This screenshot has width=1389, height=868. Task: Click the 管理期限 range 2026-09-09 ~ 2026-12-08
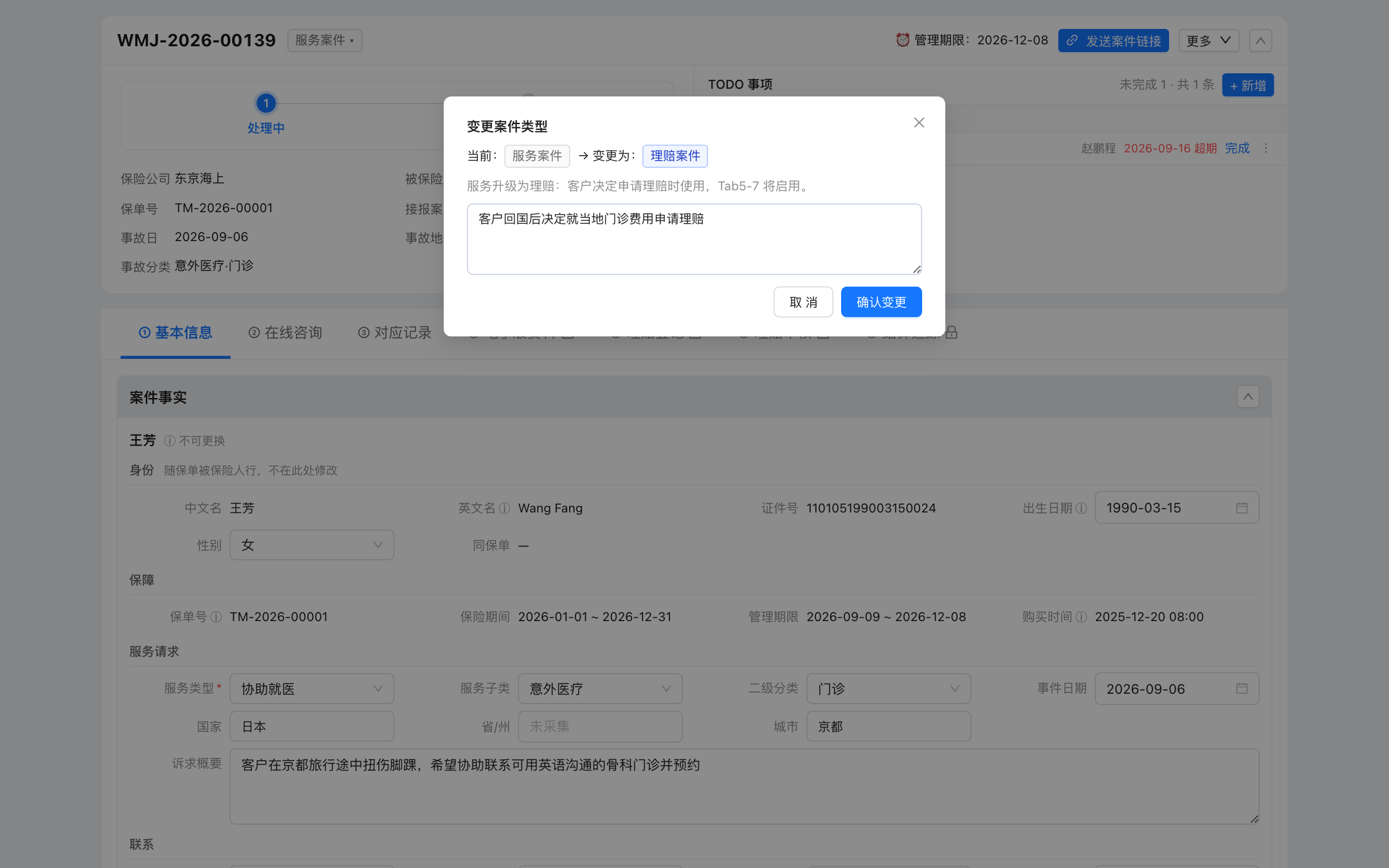coord(886,617)
